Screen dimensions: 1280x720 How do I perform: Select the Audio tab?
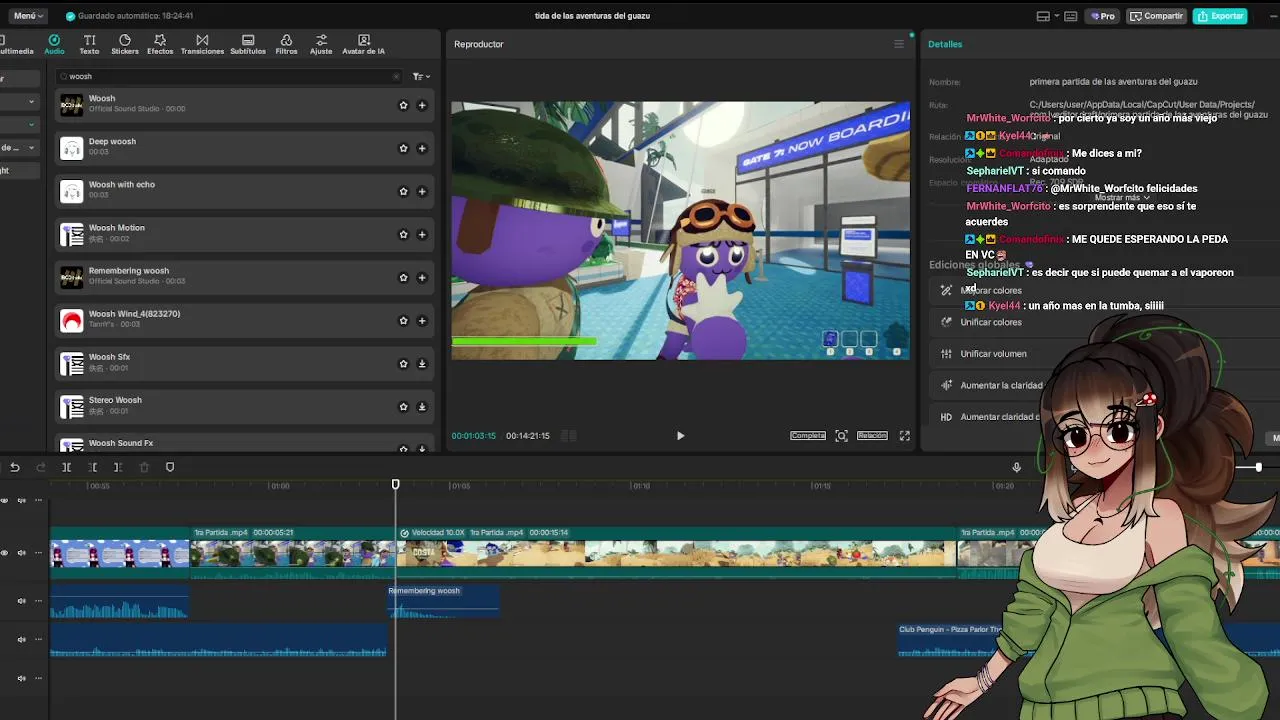click(x=54, y=44)
